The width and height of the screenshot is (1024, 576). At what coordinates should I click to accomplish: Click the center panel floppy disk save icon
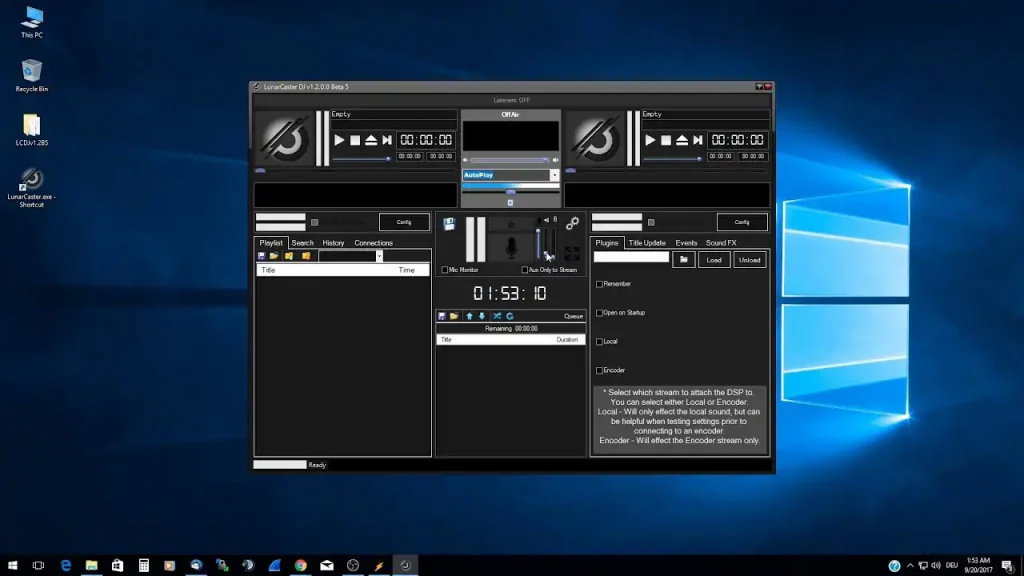coord(450,224)
